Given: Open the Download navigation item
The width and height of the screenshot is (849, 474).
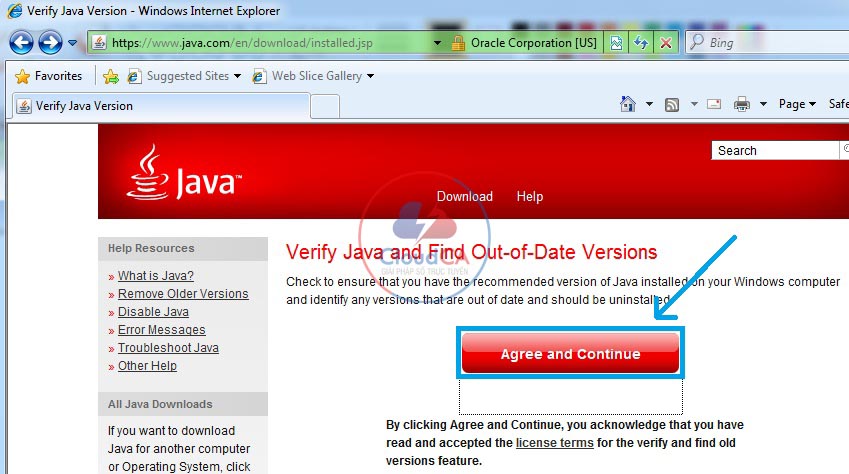Looking at the screenshot, I should tap(465, 197).
